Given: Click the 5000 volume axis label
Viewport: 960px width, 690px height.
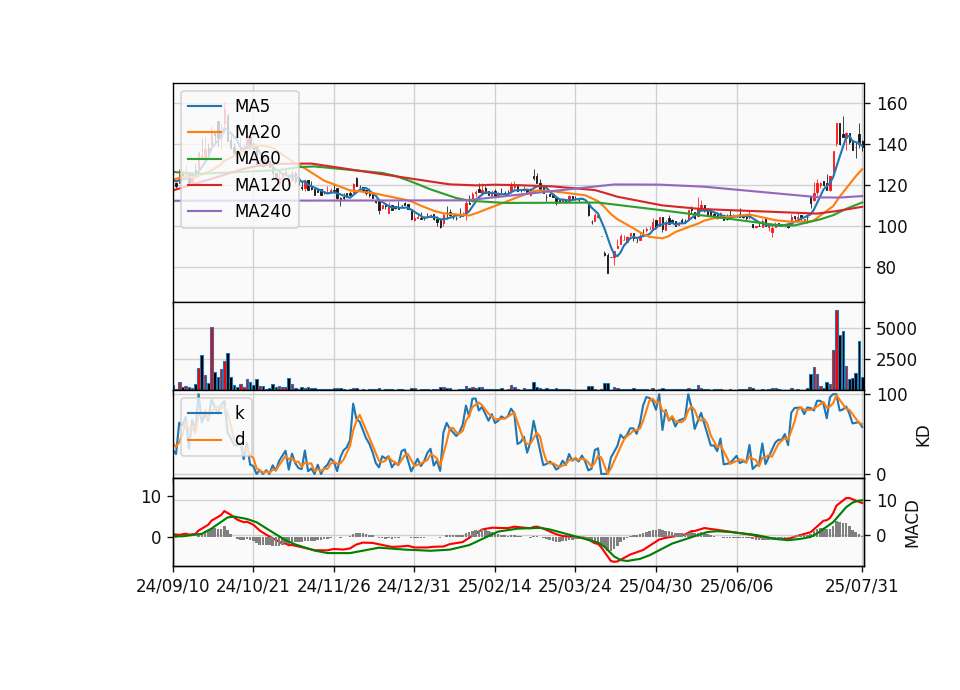Looking at the screenshot, I should [x=896, y=329].
